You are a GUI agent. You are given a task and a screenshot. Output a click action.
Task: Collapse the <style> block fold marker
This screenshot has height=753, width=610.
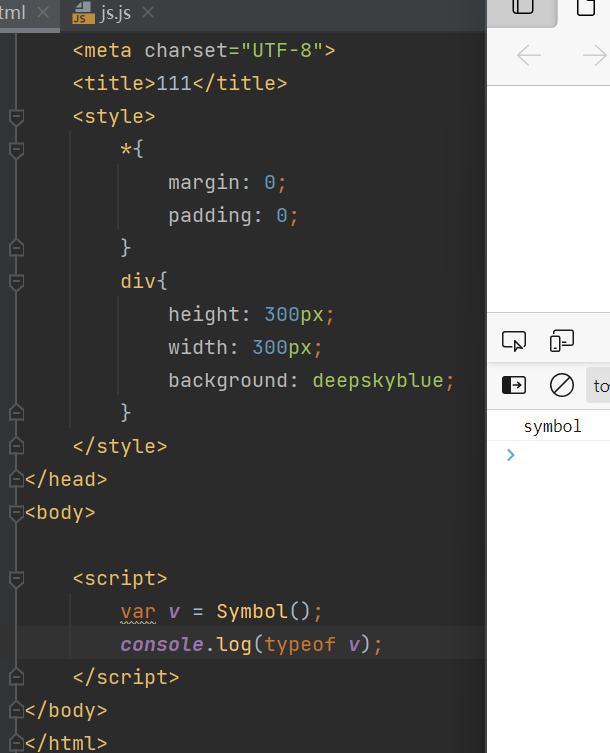pos(16,117)
